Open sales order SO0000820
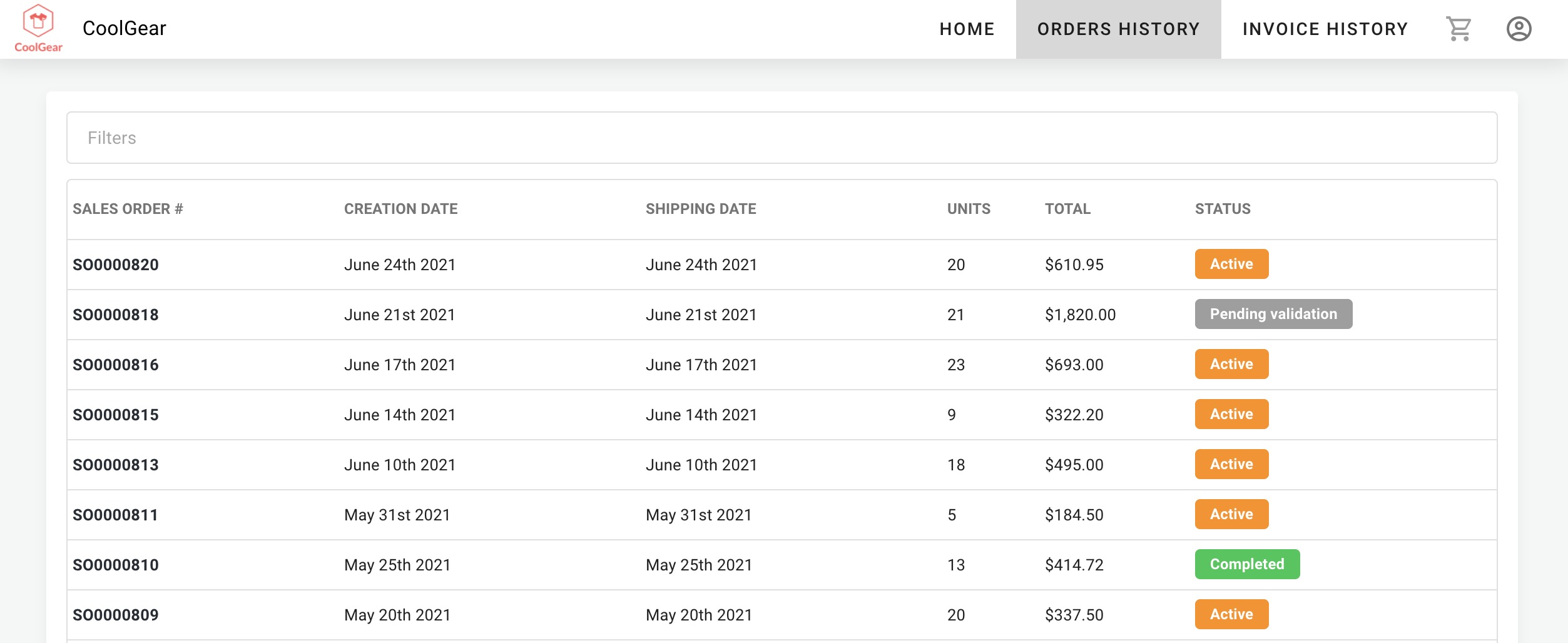The height and width of the screenshot is (643, 1568). (x=116, y=265)
